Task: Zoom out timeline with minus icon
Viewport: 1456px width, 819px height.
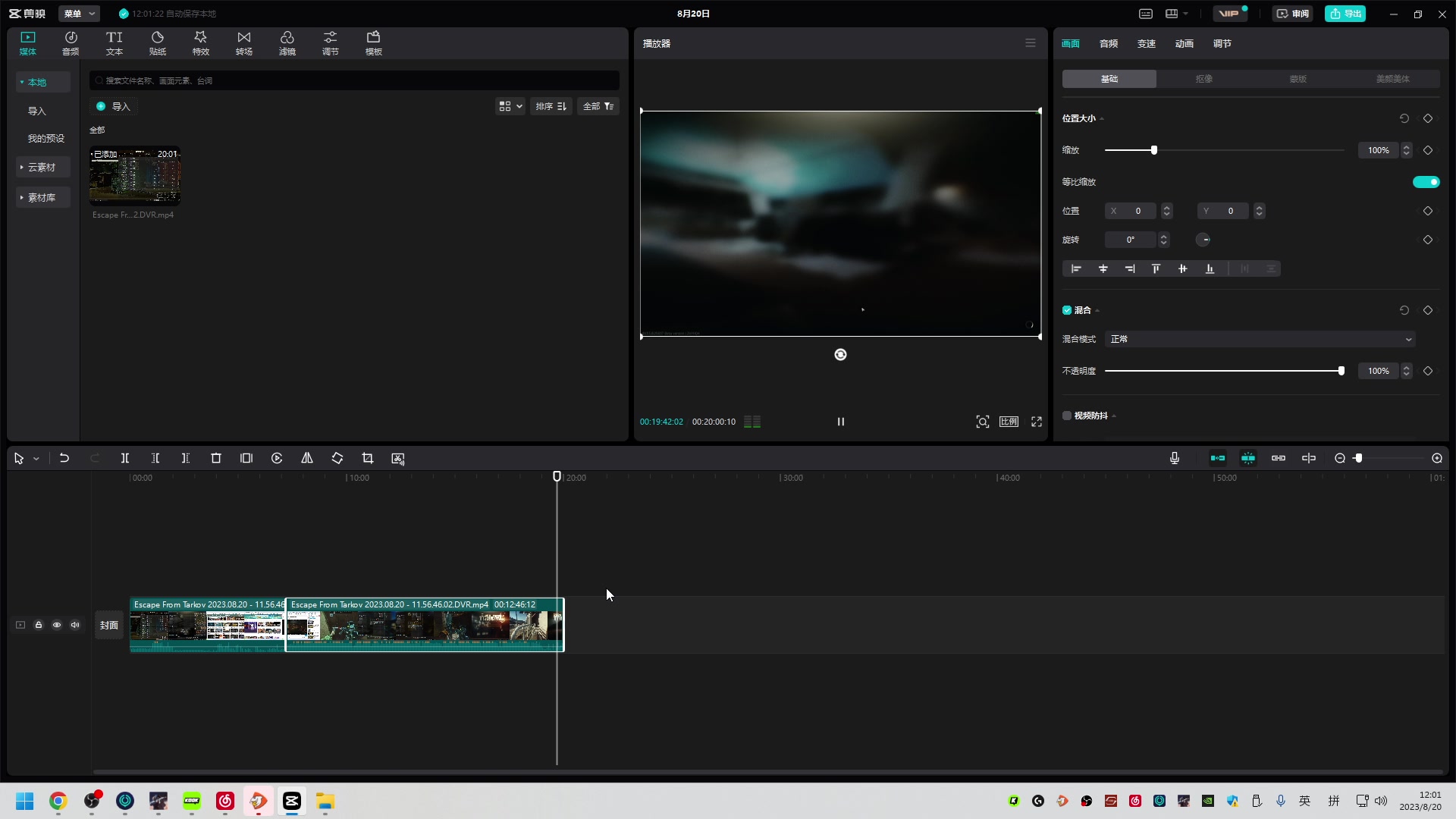Action: click(x=1340, y=458)
